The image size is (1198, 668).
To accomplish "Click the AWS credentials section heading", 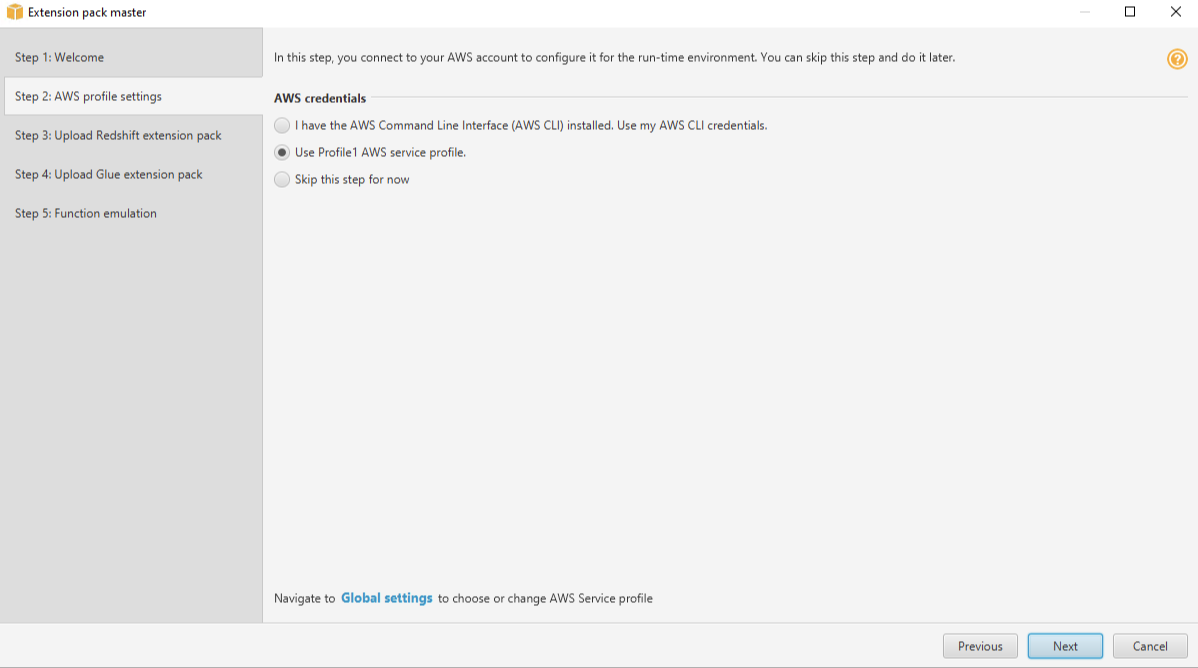I will pyautogui.click(x=318, y=98).
